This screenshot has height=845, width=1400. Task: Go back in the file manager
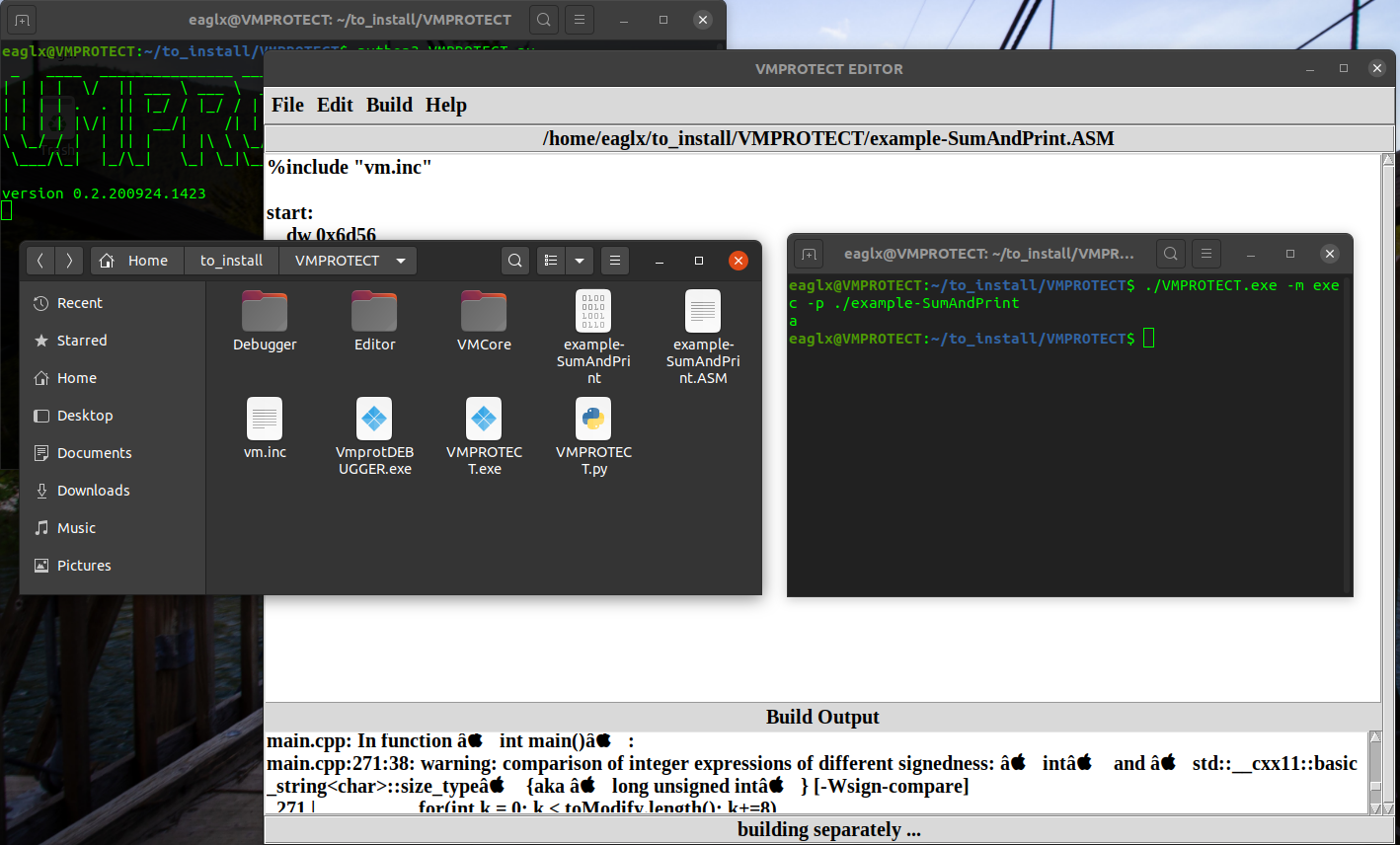pyautogui.click(x=40, y=261)
